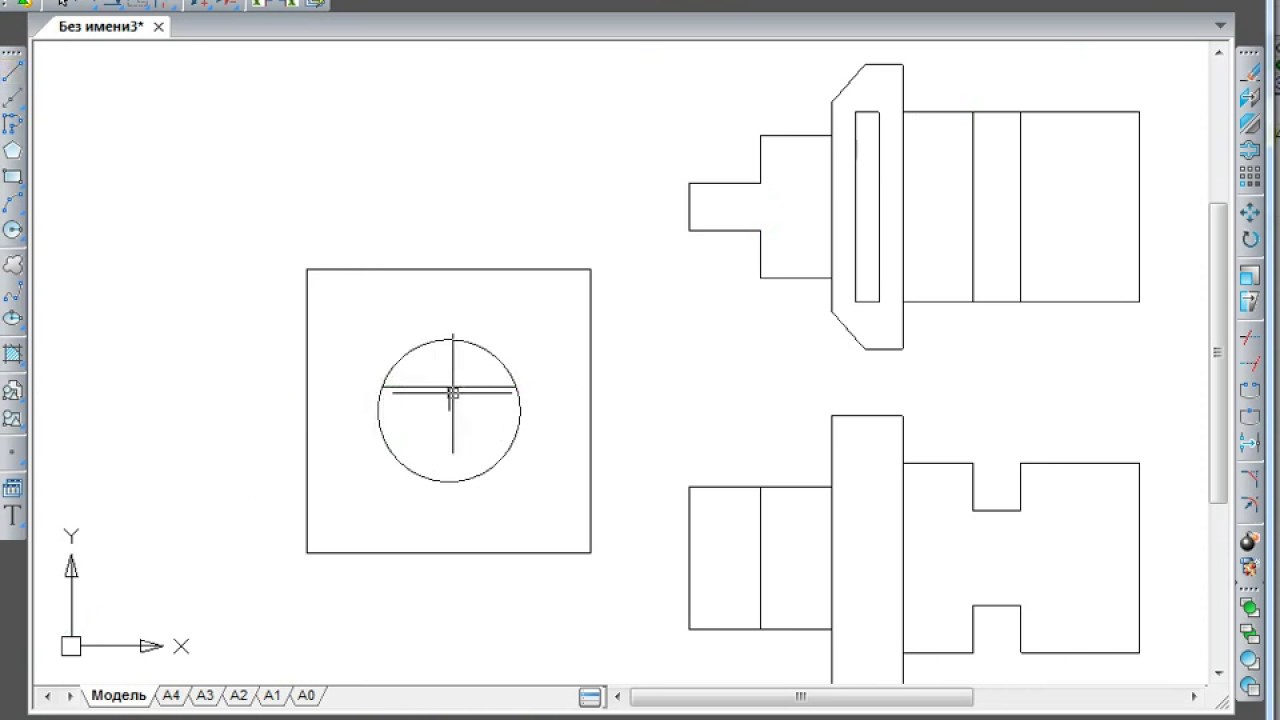
Task: Select the Scale tool
Action: [1250, 274]
